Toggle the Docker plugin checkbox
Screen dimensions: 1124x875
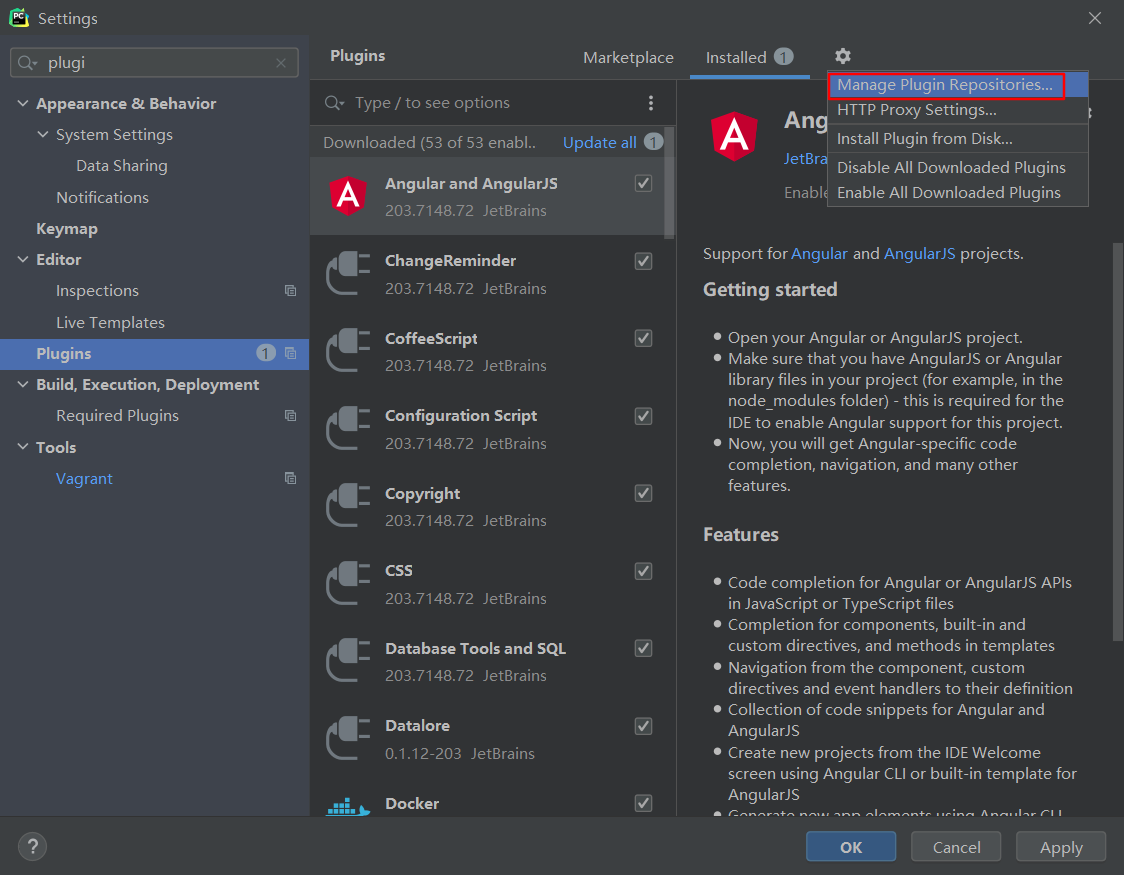(643, 803)
